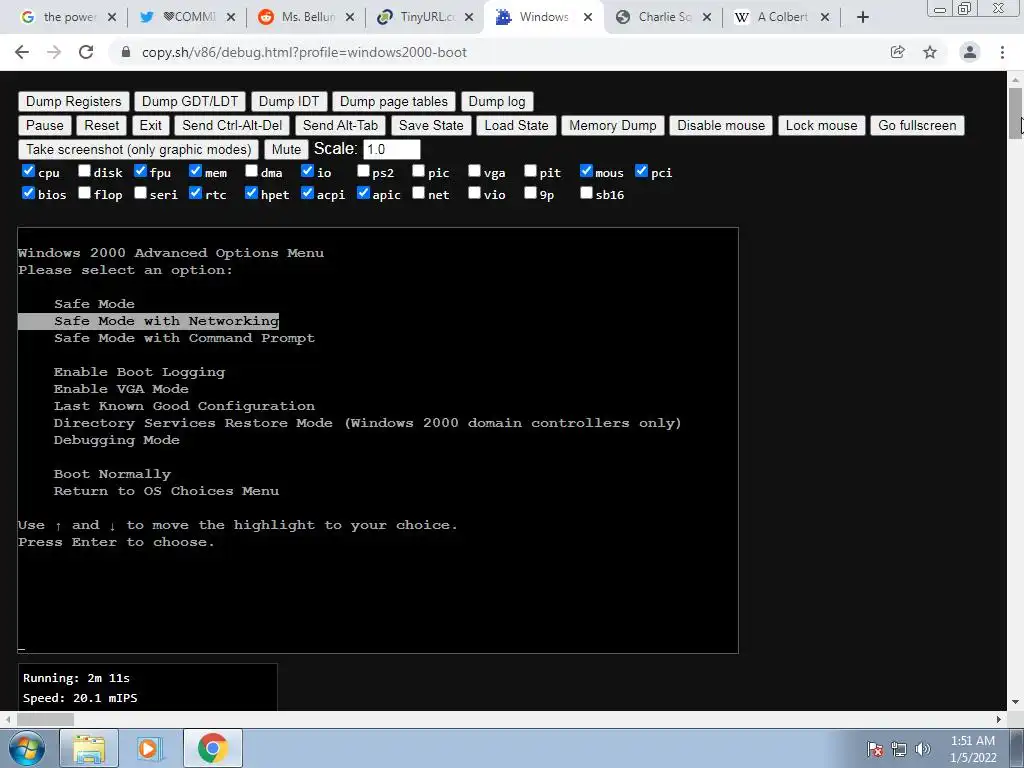Enable the disk log checkbox
This screenshot has width=1024, height=768.
coord(84,171)
